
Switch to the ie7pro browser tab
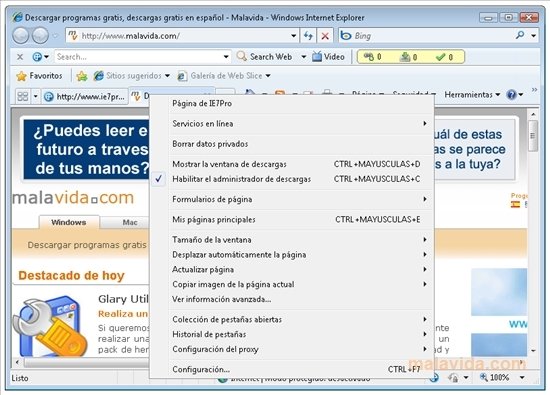pyautogui.click(x=85, y=96)
